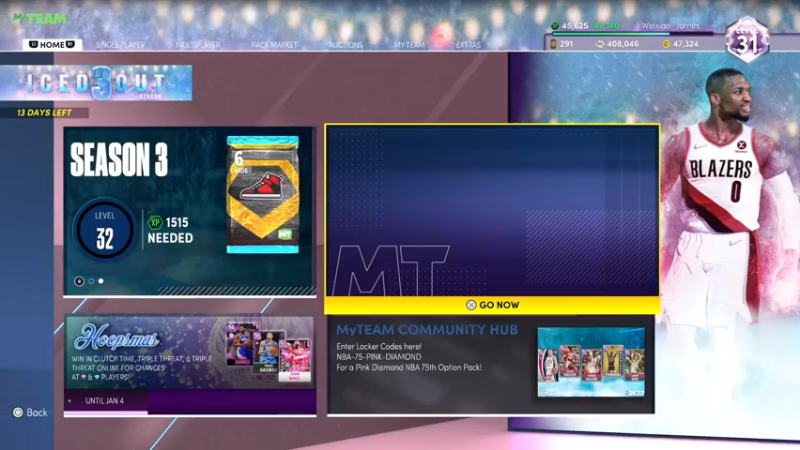This screenshot has height=450, width=800.
Task: Switch to the Multiplayer tab
Action: [x=198, y=45]
